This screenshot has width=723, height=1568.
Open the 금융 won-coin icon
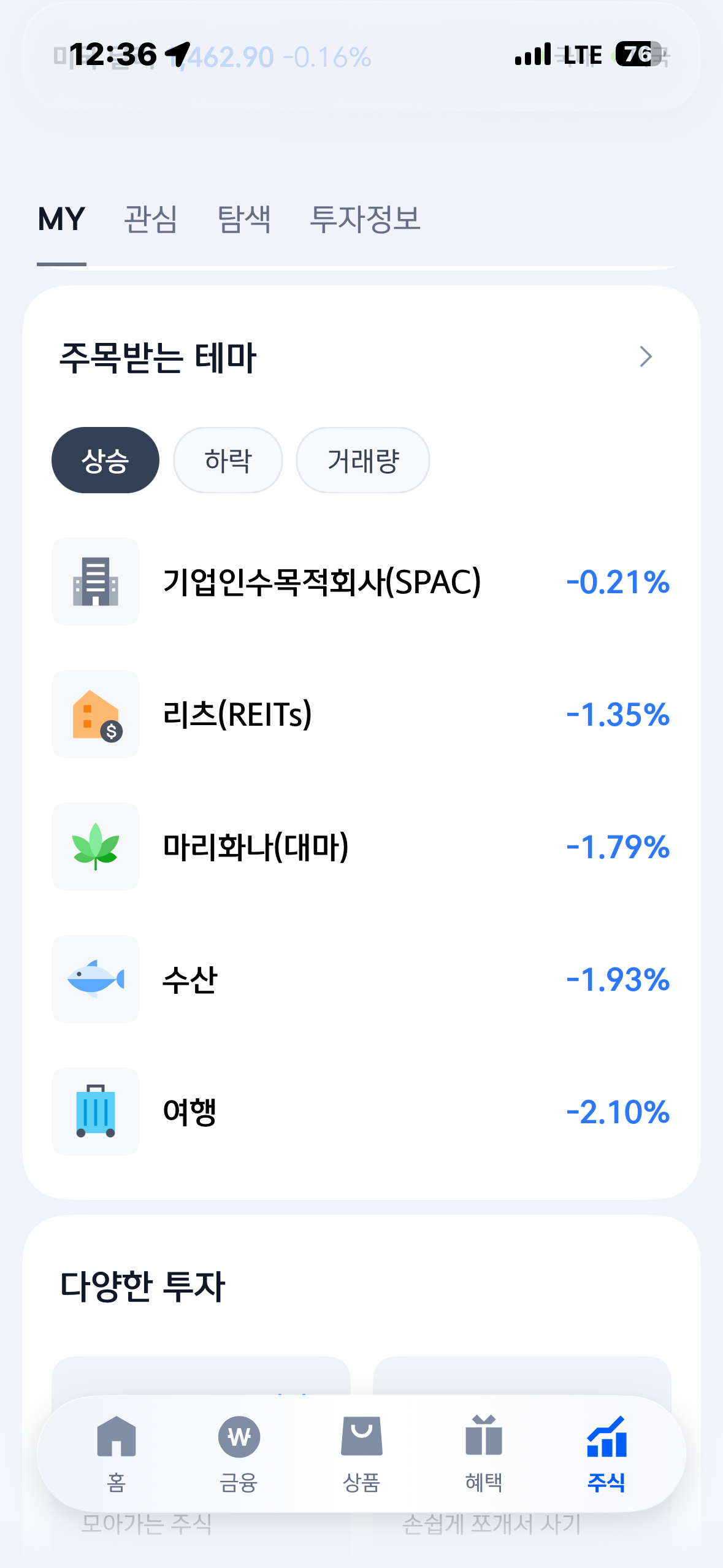239,1436
